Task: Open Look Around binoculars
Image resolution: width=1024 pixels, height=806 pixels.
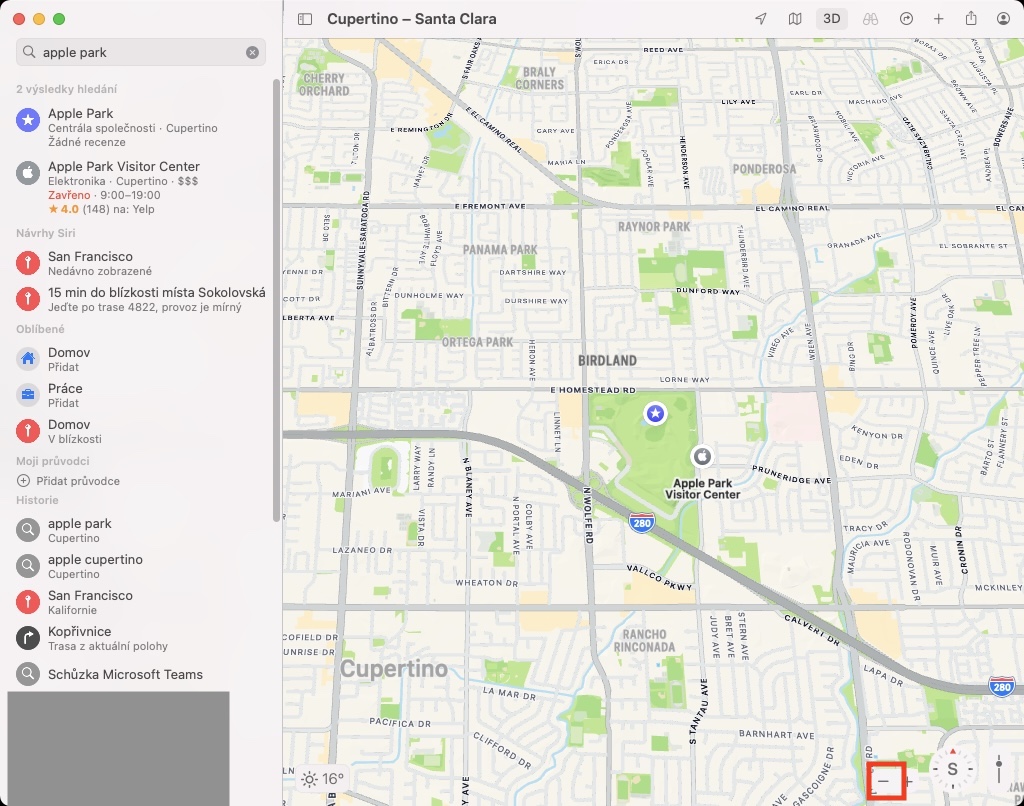Action: (870, 19)
